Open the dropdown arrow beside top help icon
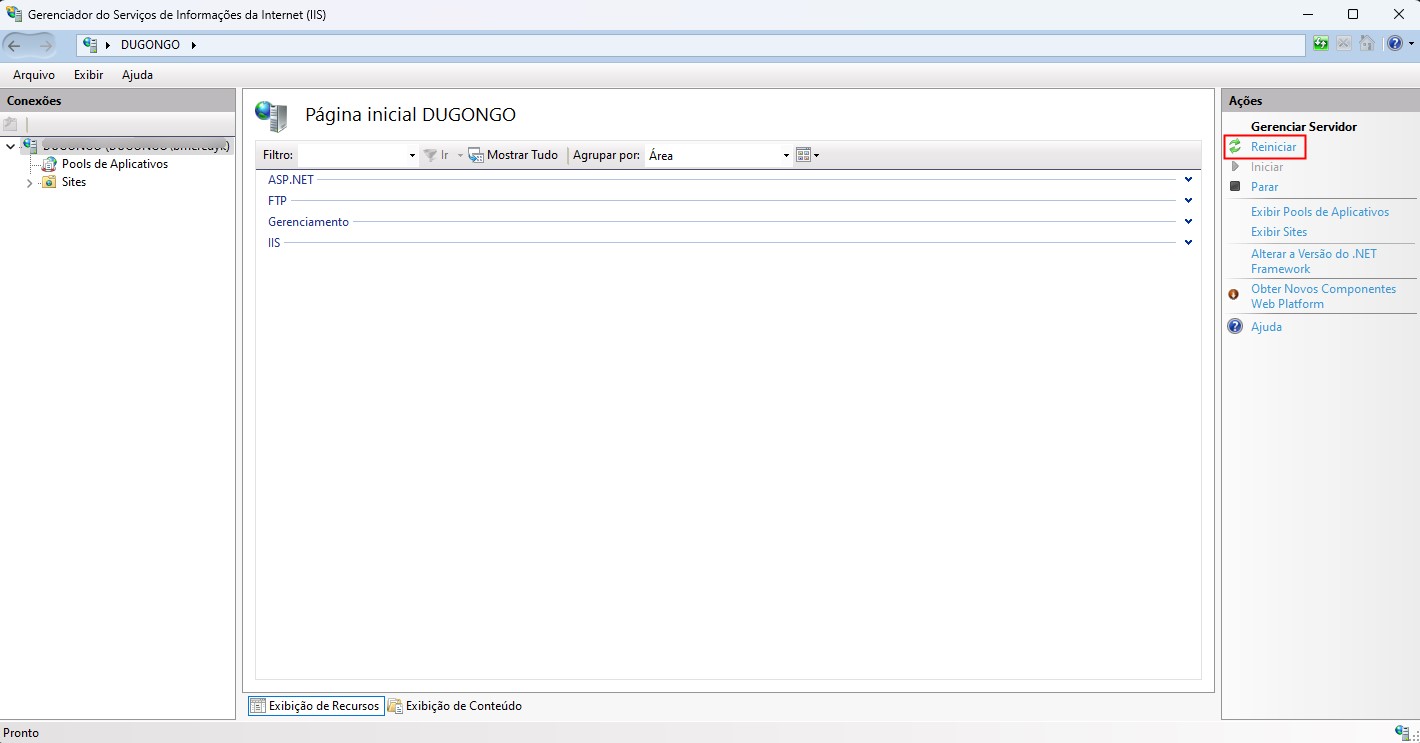This screenshot has height=743, width=1420. point(1411,44)
